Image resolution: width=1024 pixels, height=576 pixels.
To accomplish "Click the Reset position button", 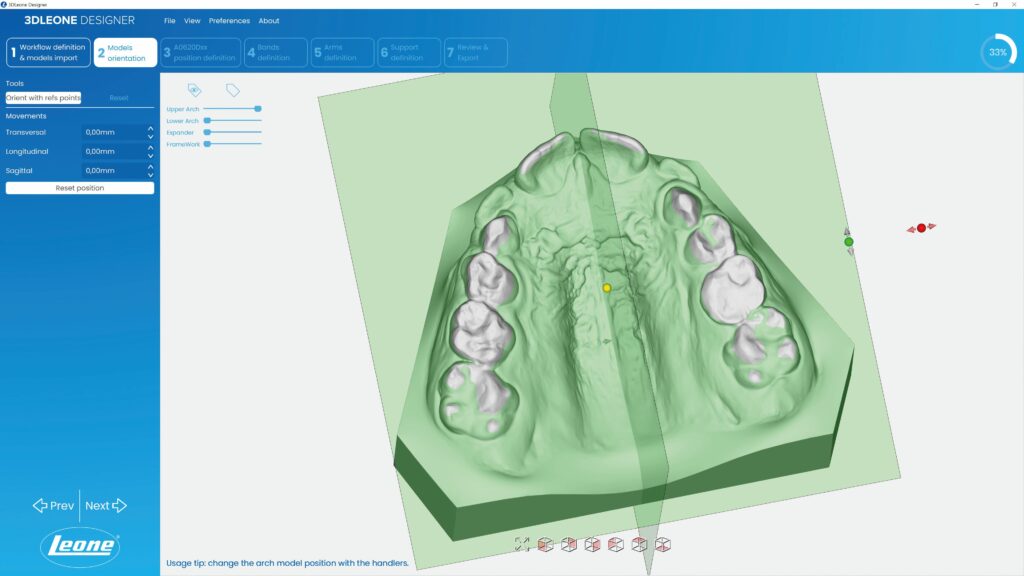I will click(x=80, y=188).
